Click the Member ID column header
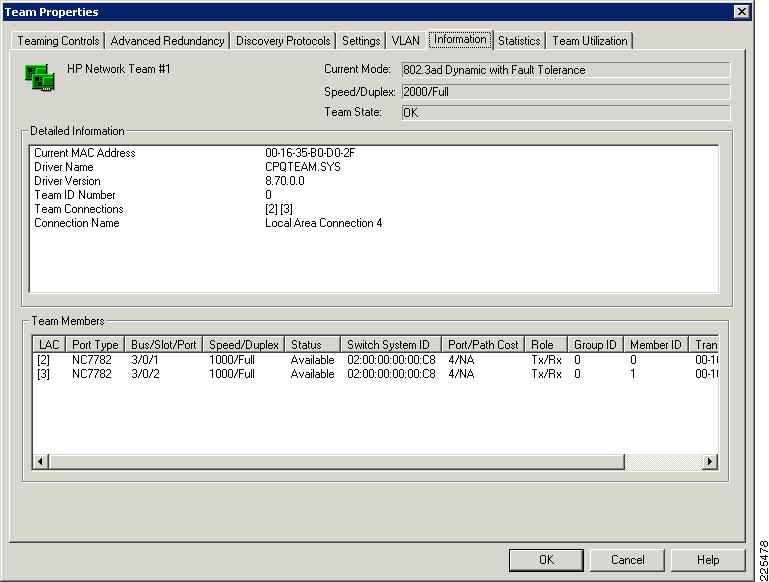The width and height of the screenshot is (769, 582). click(656, 345)
